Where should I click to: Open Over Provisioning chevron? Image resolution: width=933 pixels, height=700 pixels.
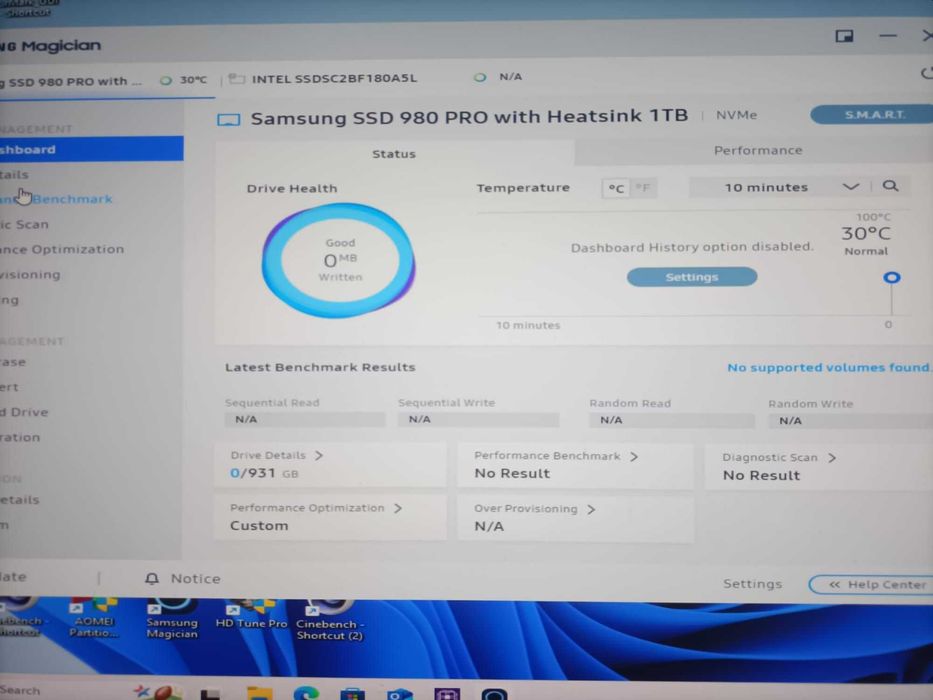[591, 510]
